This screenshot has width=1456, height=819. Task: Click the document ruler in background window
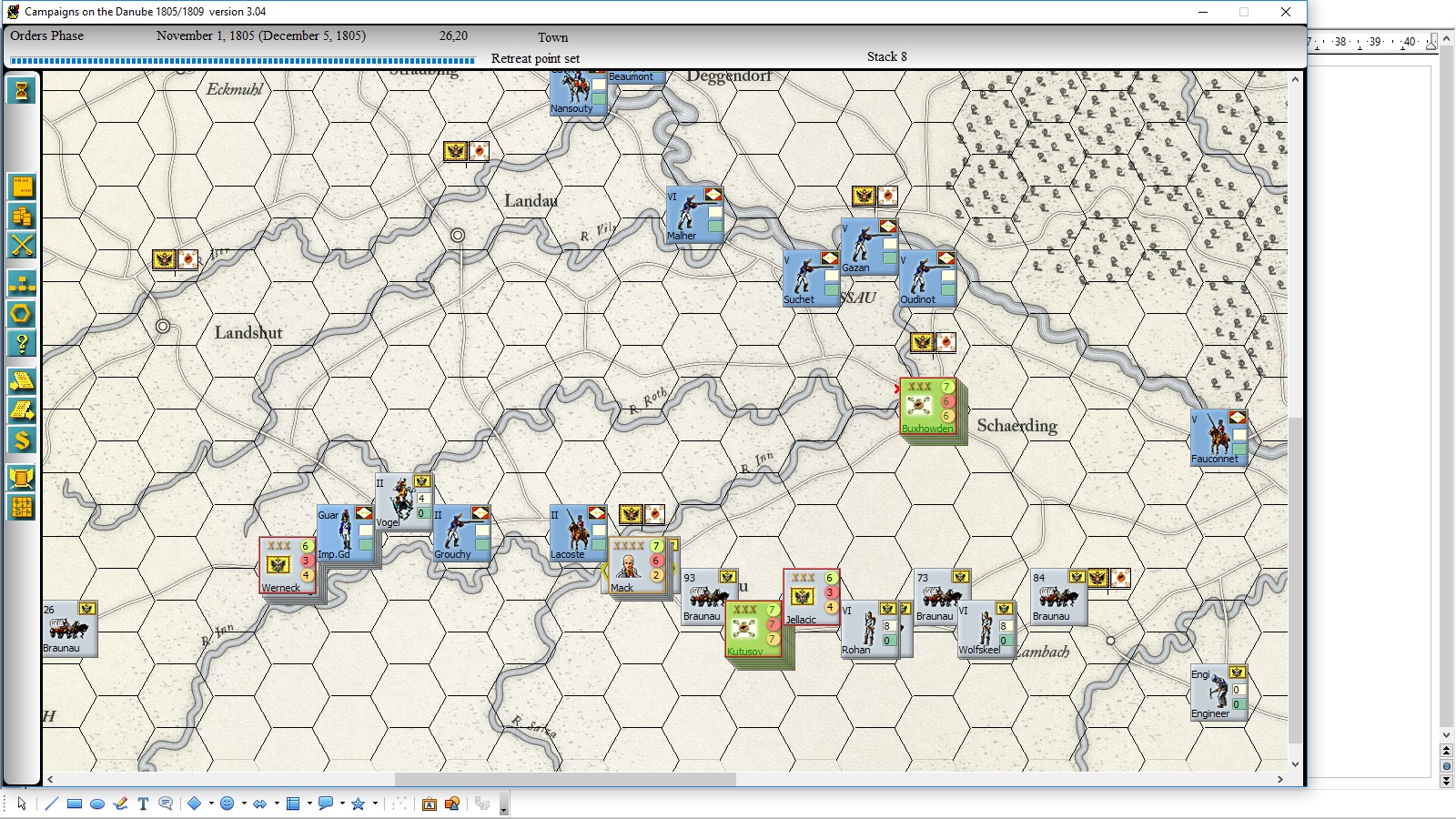(1373, 42)
